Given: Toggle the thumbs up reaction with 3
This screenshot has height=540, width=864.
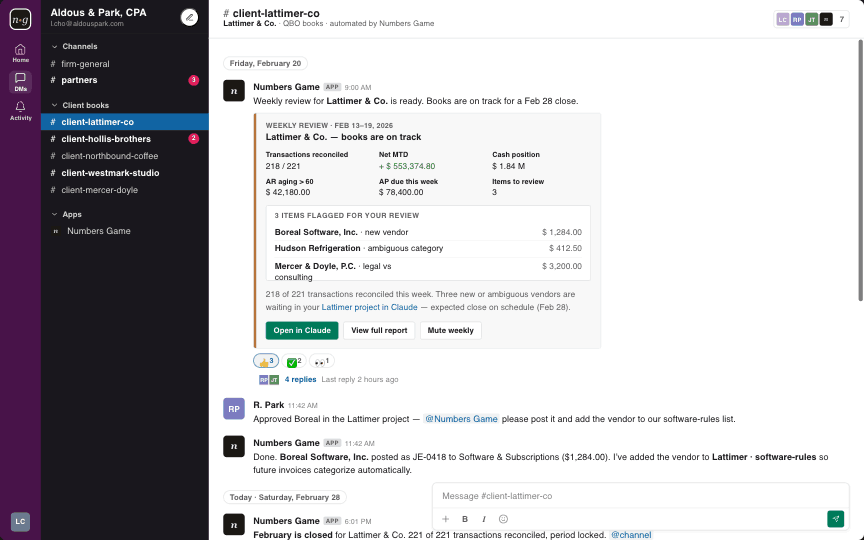Looking at the screenshot, I should 266,361.
